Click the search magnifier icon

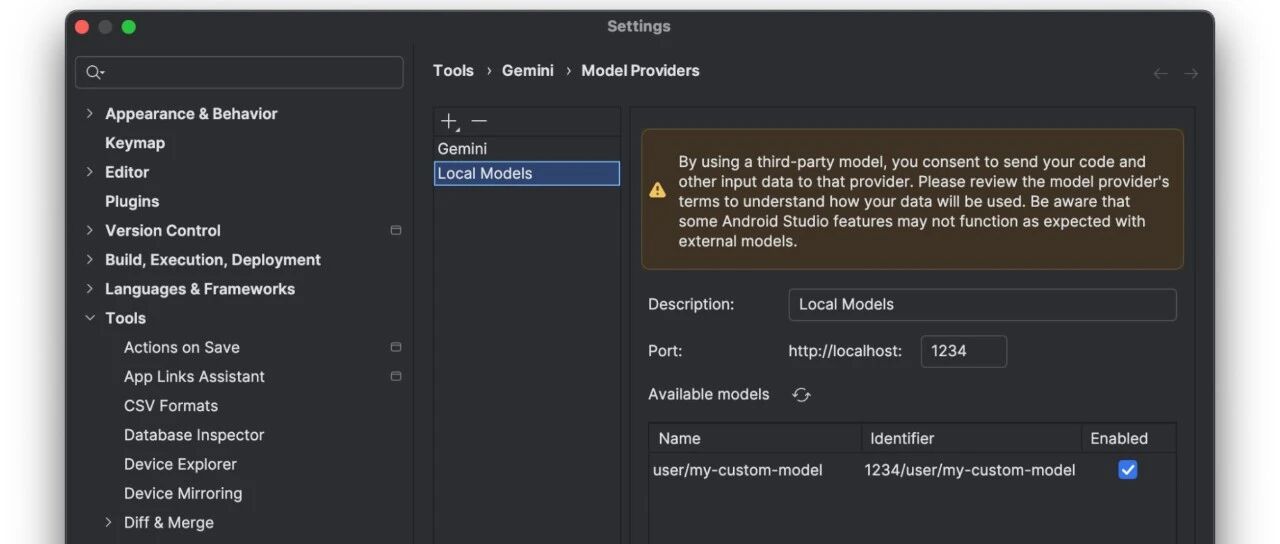tap(95, 72)
